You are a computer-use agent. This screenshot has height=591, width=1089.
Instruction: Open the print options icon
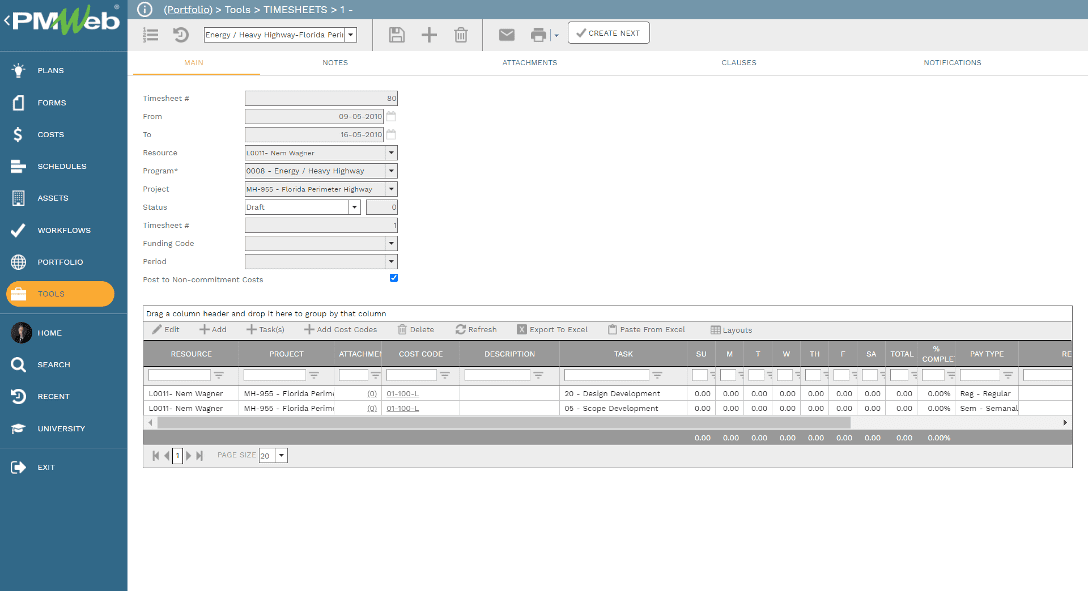pos(537,33)
